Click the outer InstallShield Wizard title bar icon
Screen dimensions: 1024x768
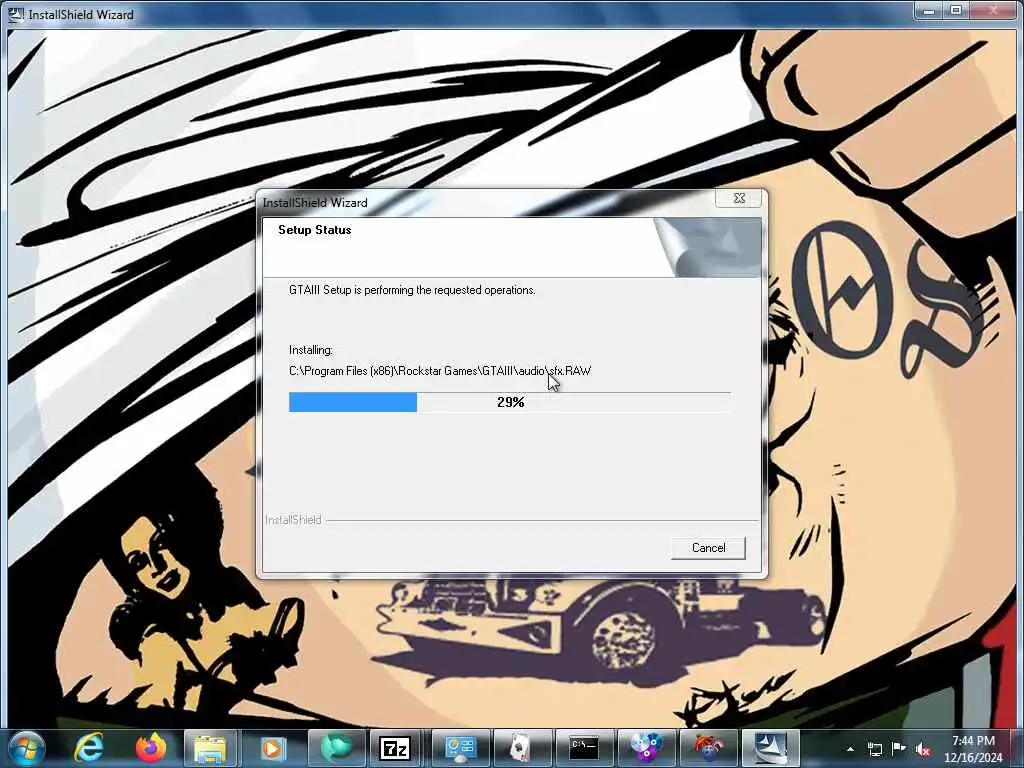(14, 14)
